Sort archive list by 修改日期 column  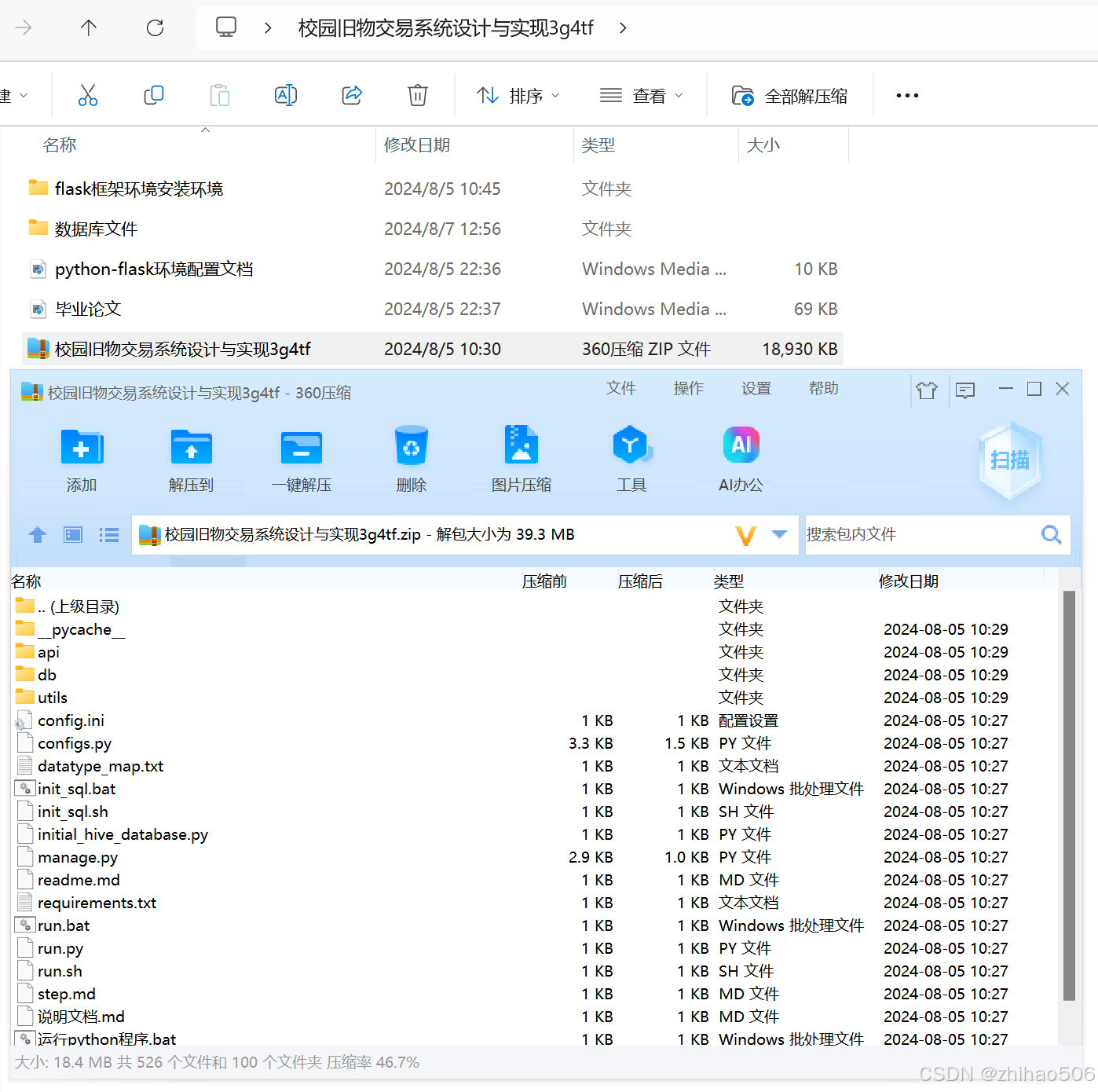click(909, 581)
